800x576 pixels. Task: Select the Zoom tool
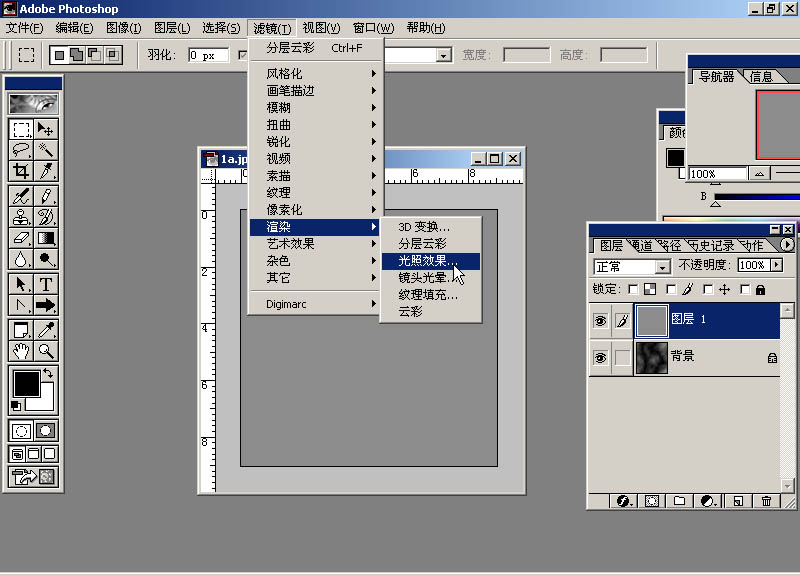pyautogui.click(x=45, y=351)
